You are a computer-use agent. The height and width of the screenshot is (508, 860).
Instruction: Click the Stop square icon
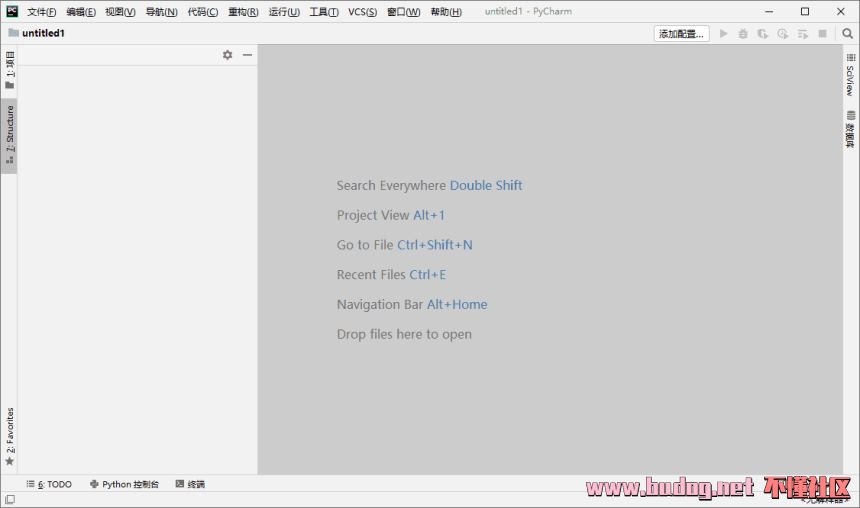pos(822,34)
